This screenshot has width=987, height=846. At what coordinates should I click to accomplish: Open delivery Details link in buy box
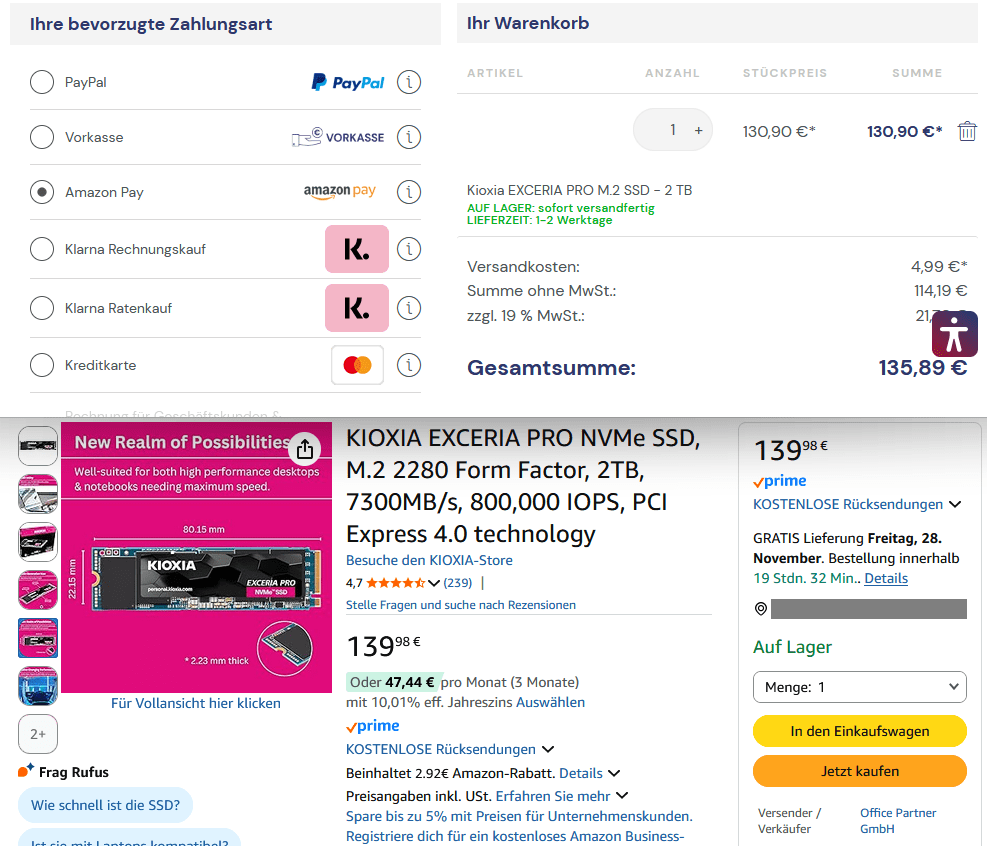tap(886, 578)
